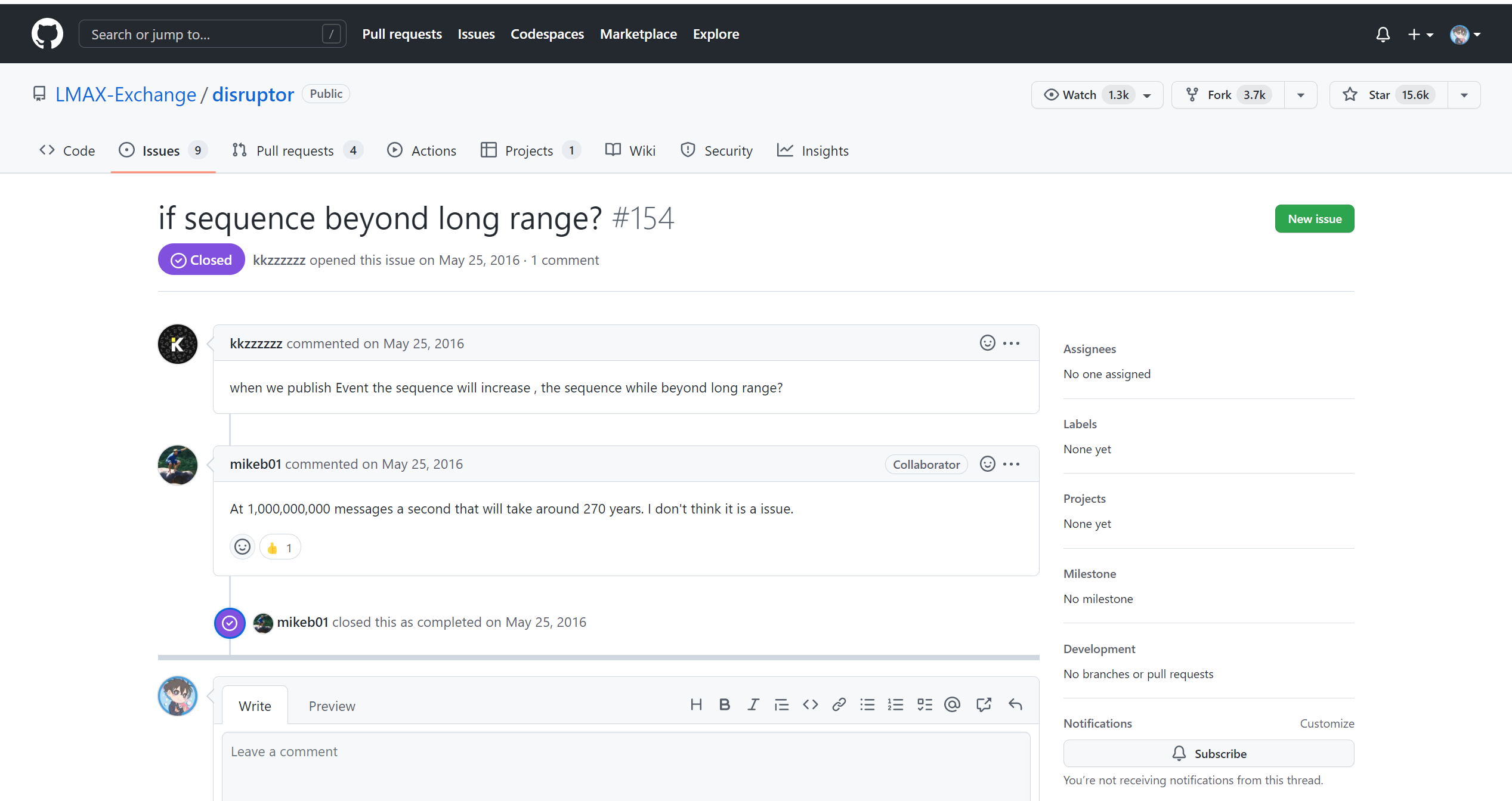
Task: Apply bold text formatting
Action: click(724, 705)
